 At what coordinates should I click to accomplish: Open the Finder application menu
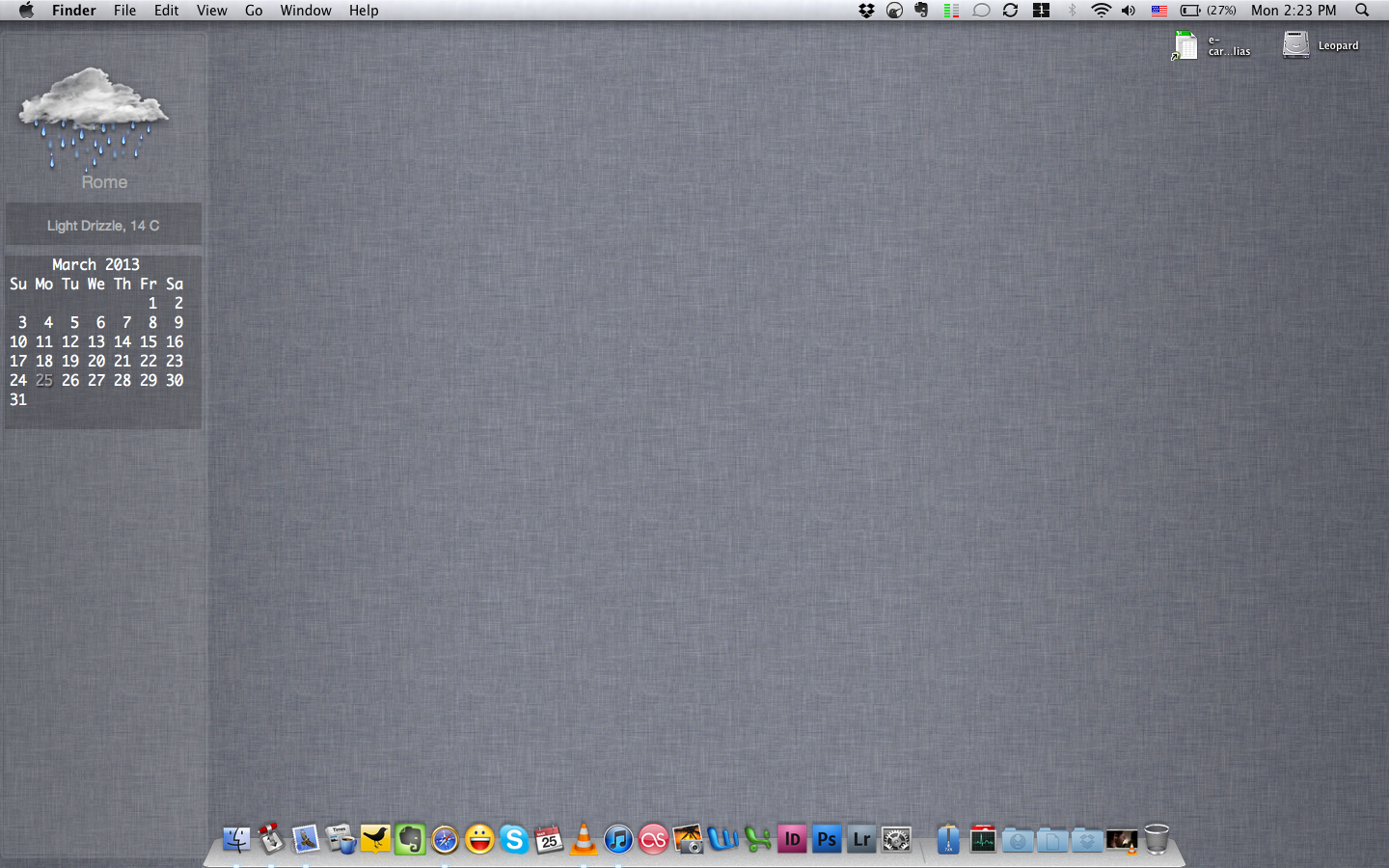[74, 11]
